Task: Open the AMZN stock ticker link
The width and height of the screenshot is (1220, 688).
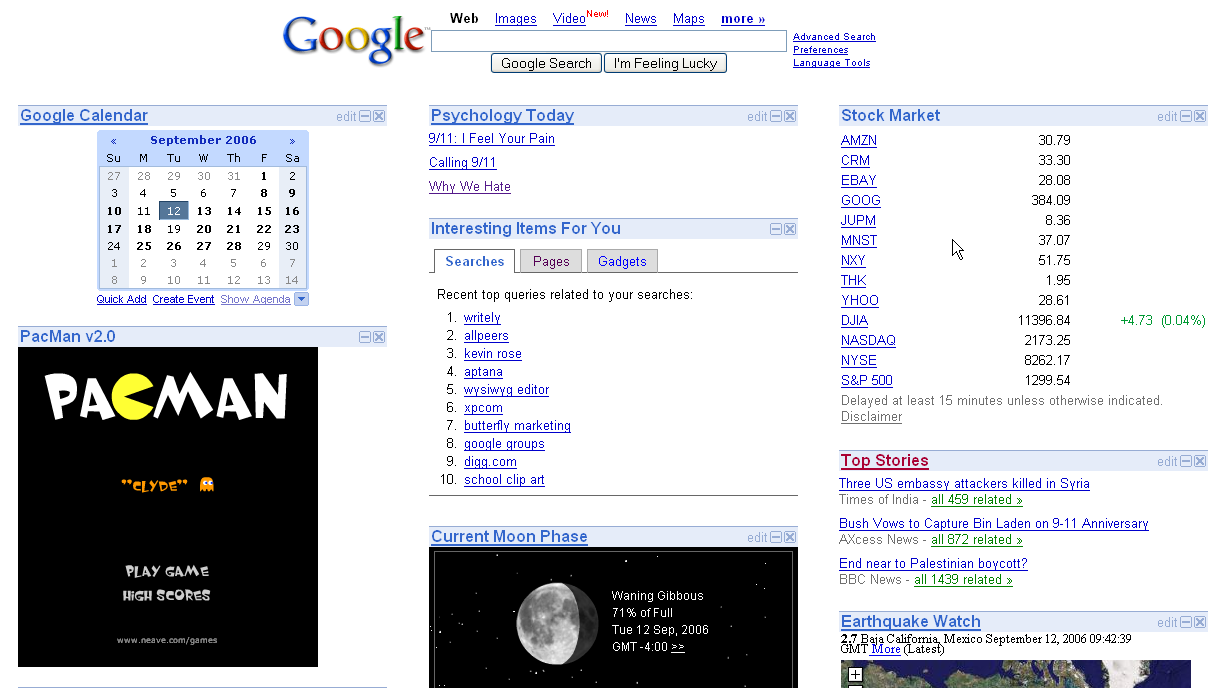Action: 859,141
